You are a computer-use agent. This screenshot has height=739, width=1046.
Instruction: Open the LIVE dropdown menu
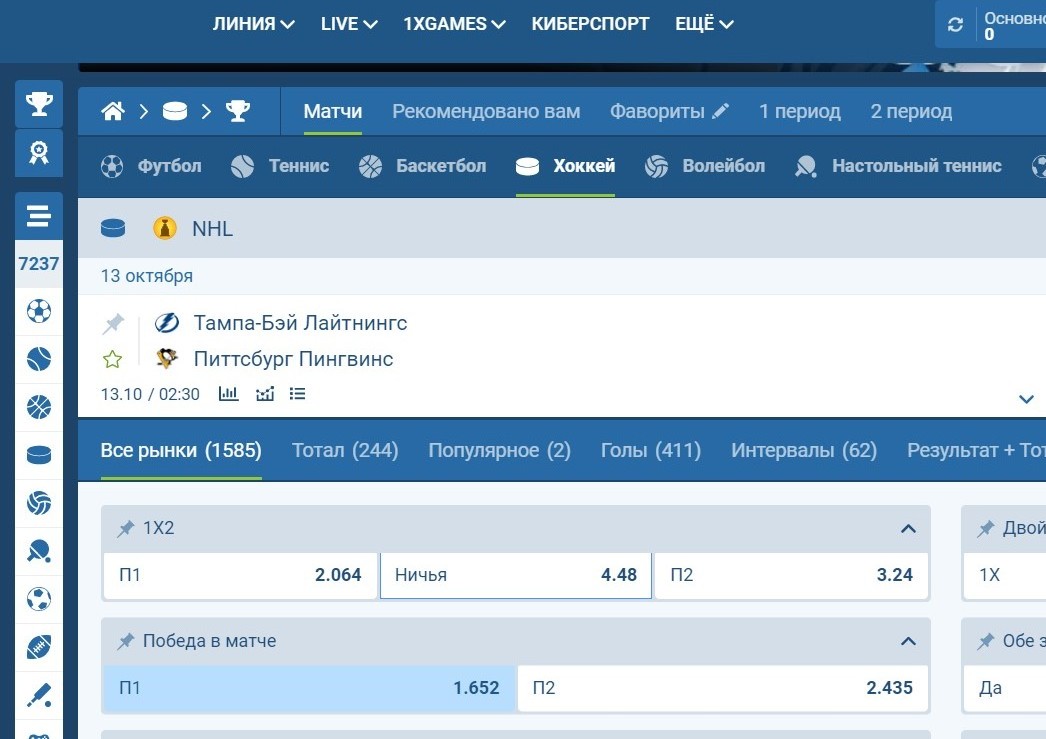pos(349,24)
